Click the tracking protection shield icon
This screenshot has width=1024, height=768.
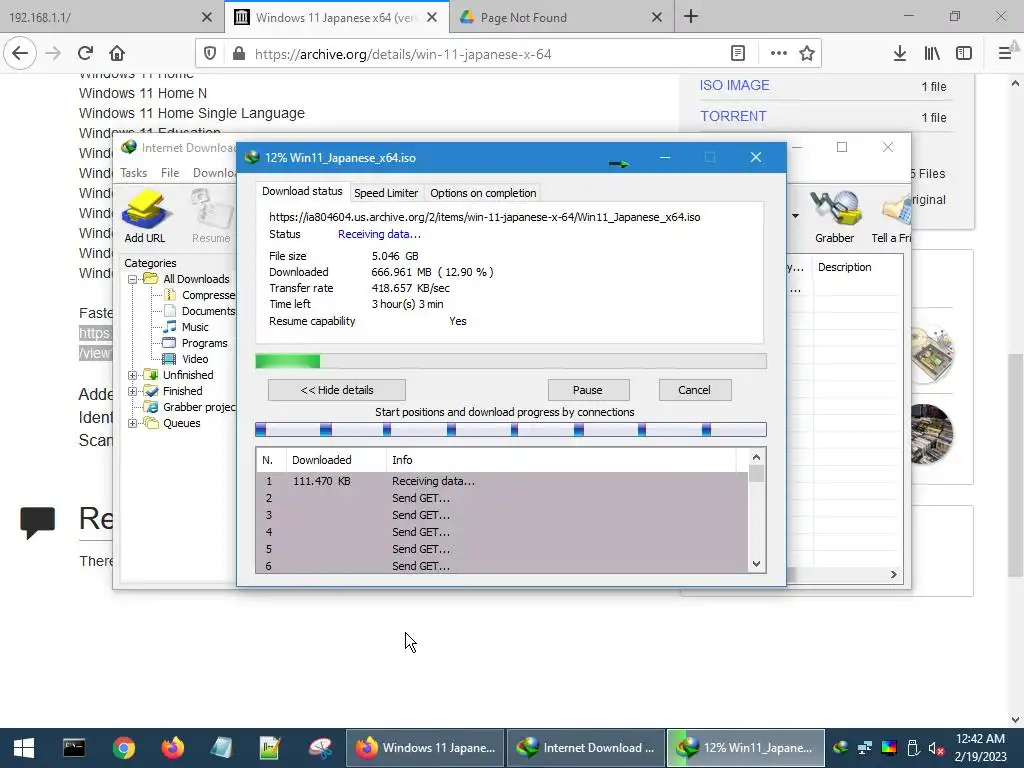tap(210, 54)
